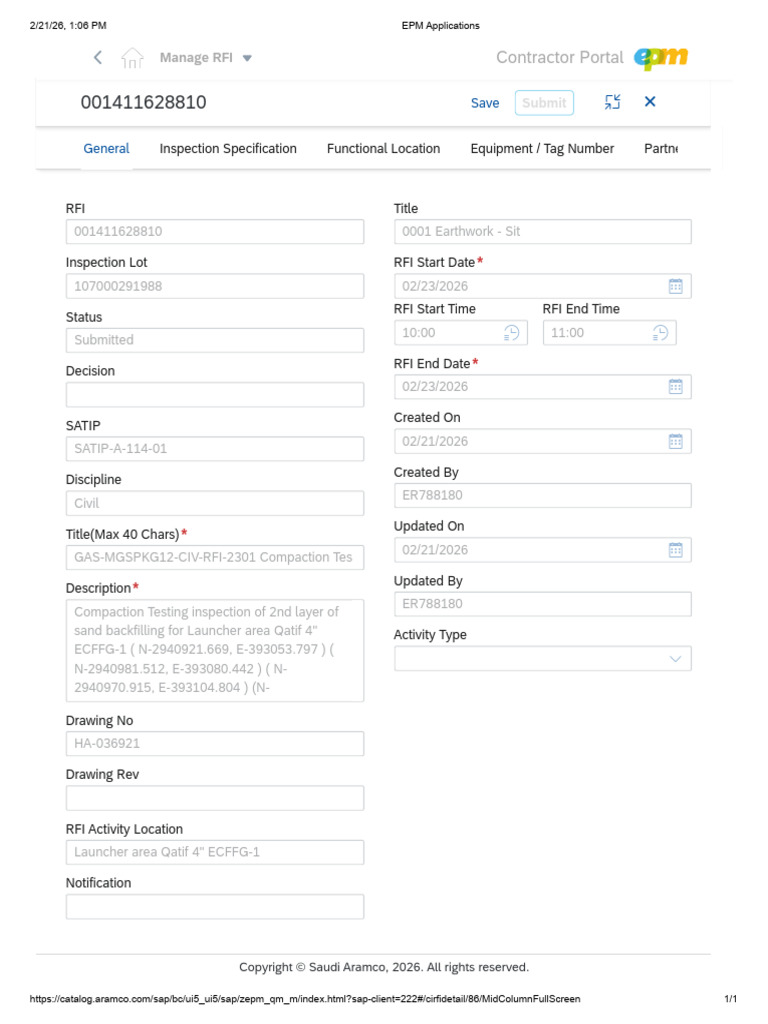
Task: Click the Created By field
Action: point(543,496)
